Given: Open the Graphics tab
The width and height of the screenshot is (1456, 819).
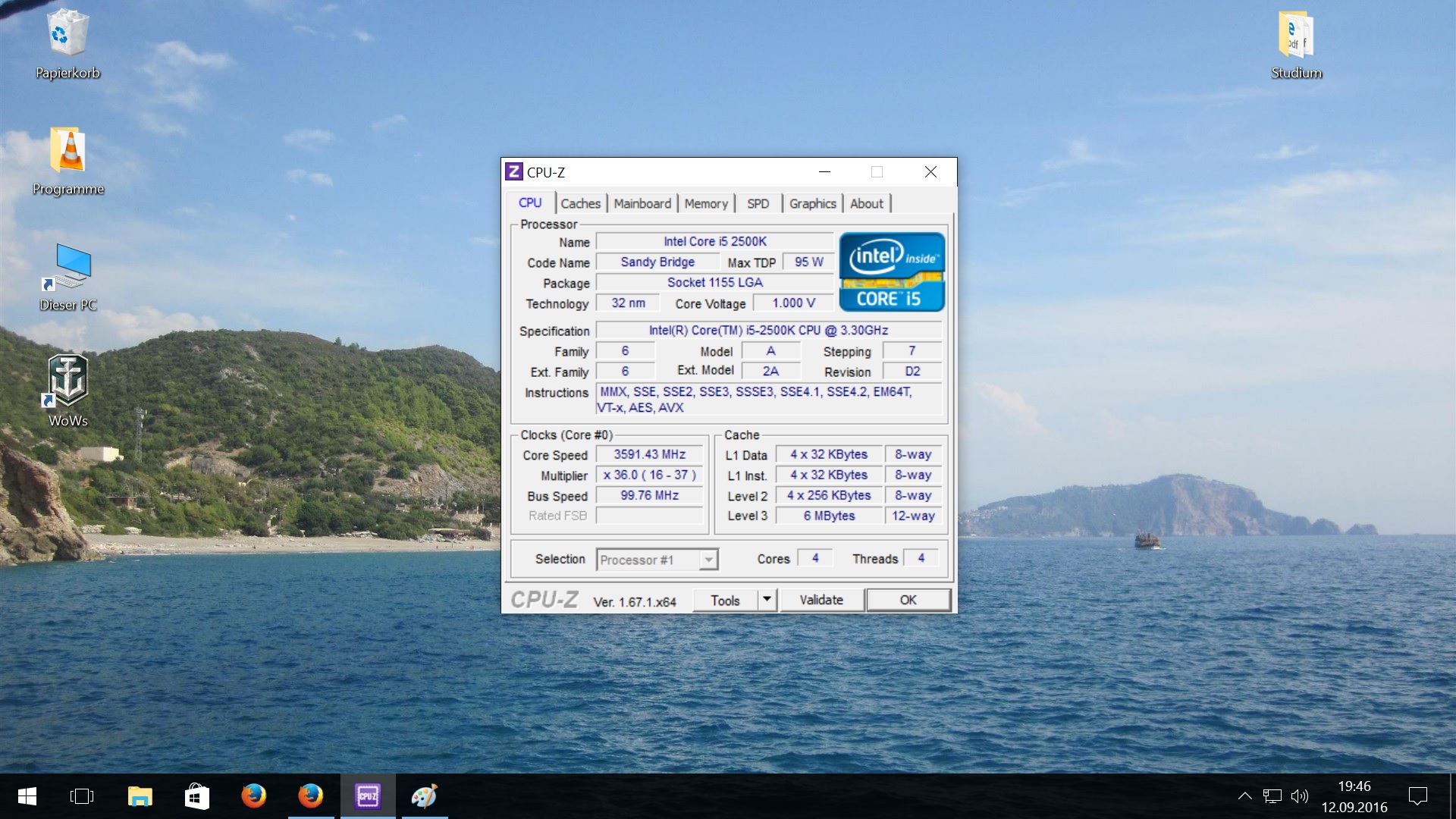Looking at the screenshot, I should [x=812, y=203].
